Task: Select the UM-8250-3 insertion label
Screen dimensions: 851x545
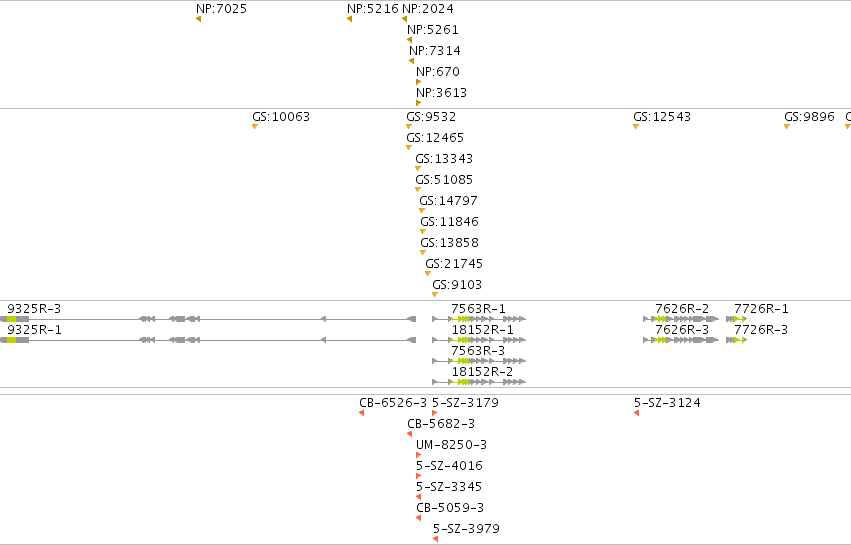Action: pyautogui.click(x=452, y=445)
